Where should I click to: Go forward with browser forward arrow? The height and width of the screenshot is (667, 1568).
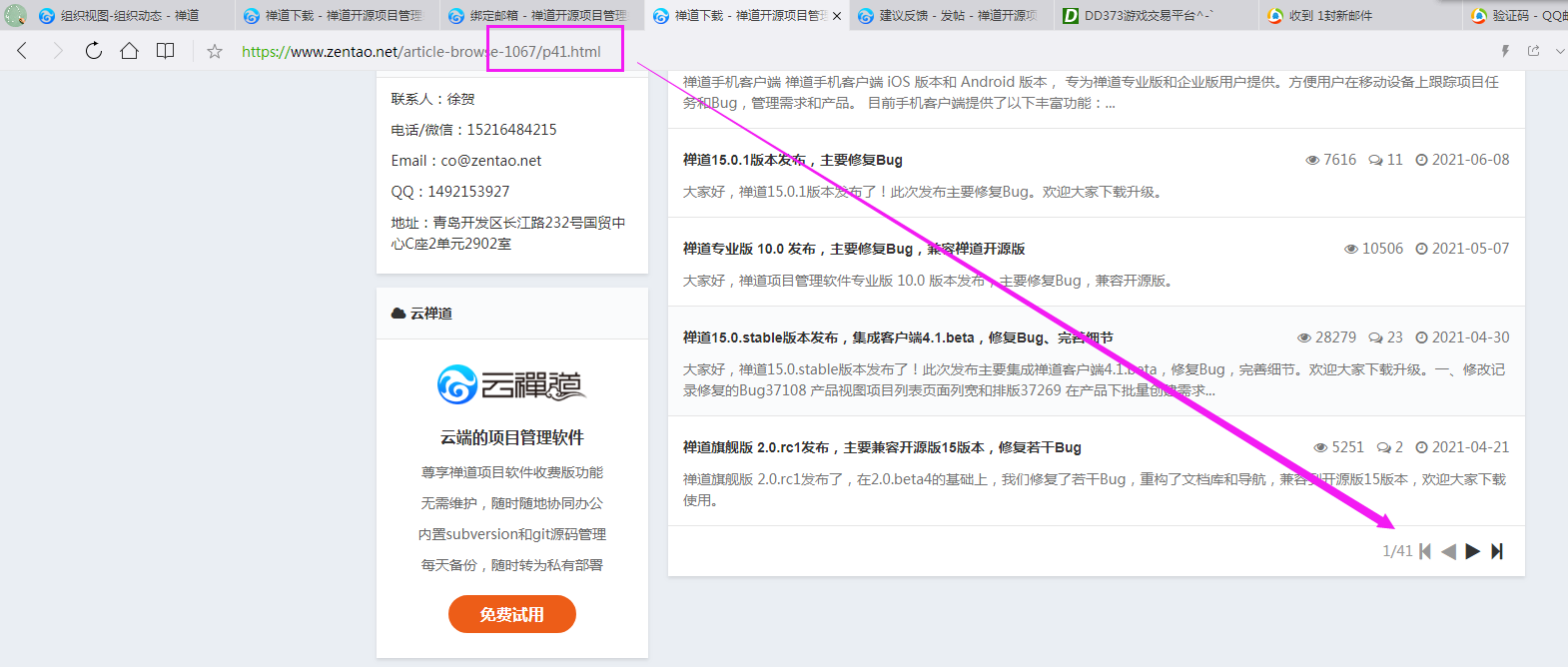point(58,51)
